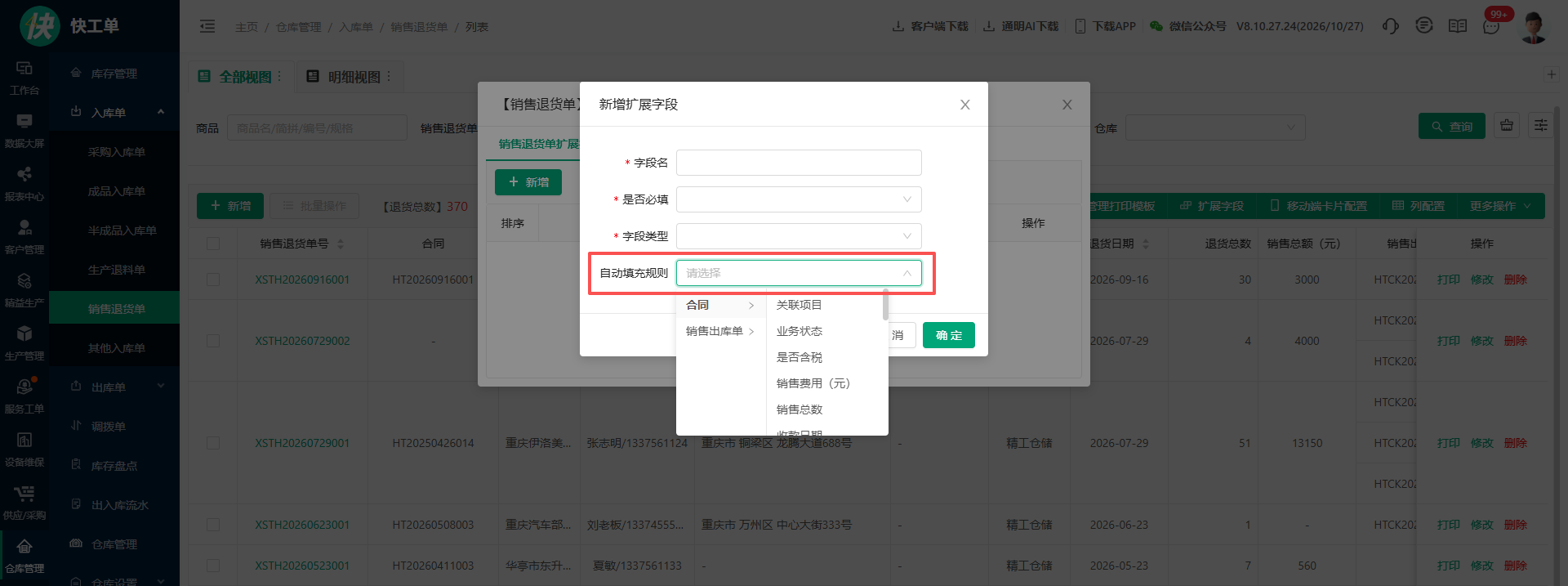Screen dimensions: 1568x586
Task: Click the 通明AI下载 link
Action: tap(1021, 26)
